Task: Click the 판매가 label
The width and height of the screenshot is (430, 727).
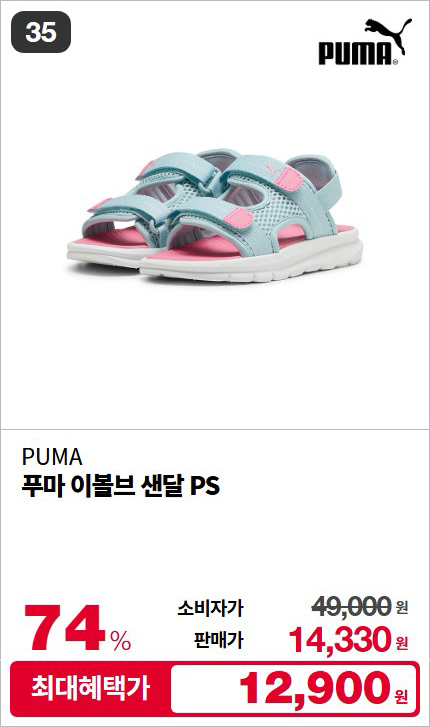Action: (x=218, y=640)
